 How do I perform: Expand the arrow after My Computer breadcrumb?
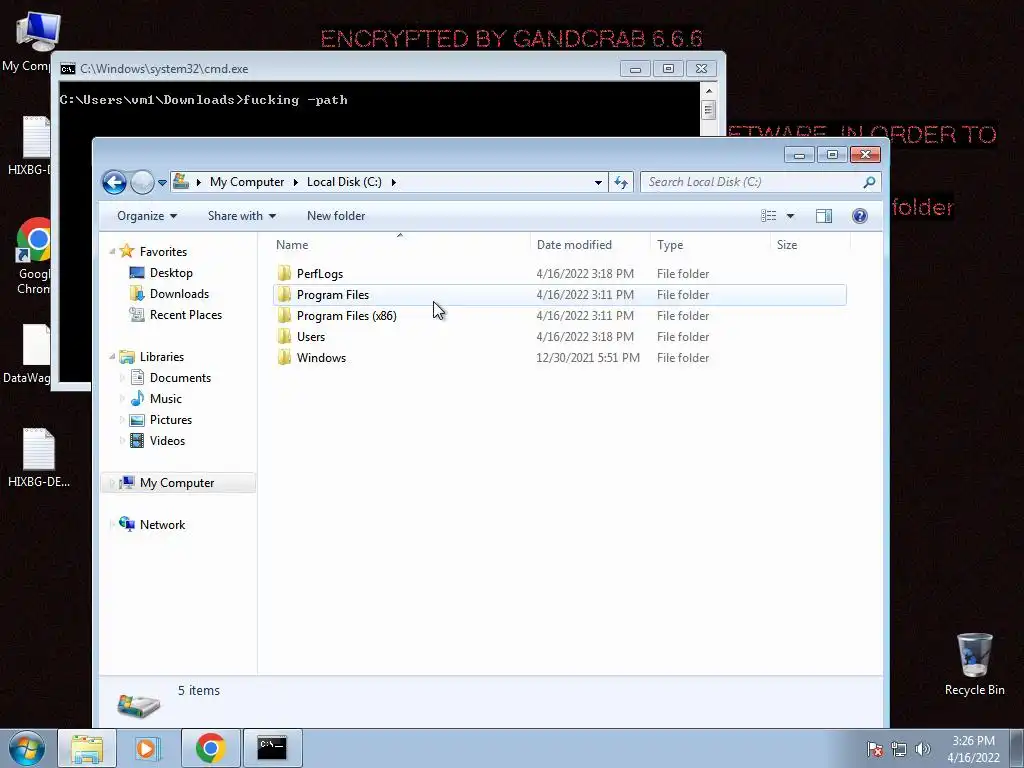pos(295,182)
